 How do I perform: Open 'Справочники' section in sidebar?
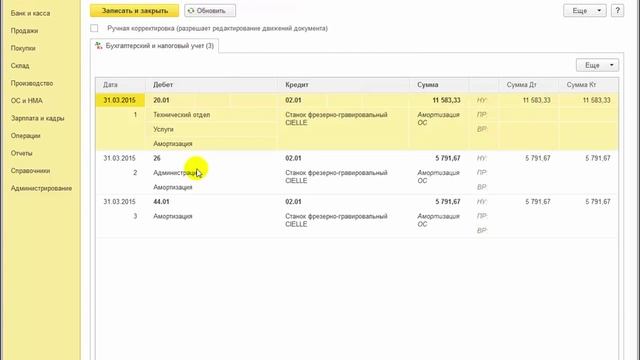(x=30, y=171)
